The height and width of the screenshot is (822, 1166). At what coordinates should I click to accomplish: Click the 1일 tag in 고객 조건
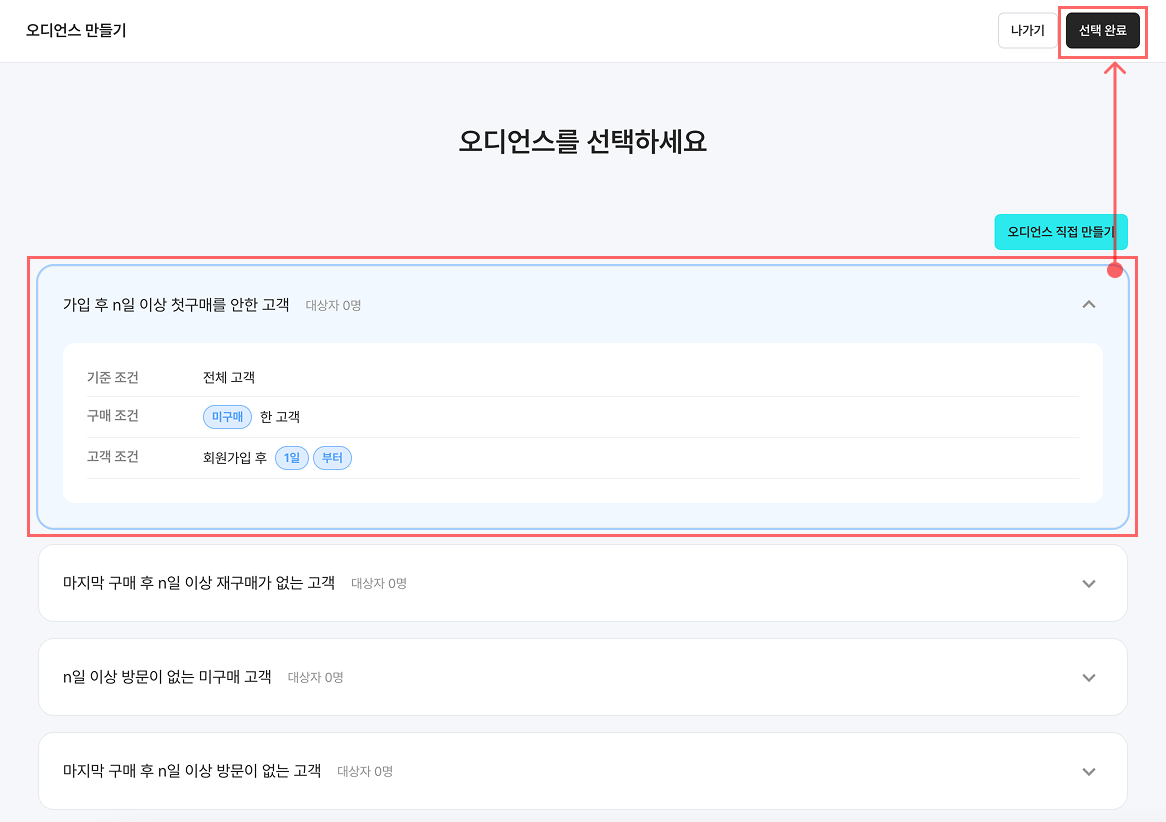[x=291, y=458]
